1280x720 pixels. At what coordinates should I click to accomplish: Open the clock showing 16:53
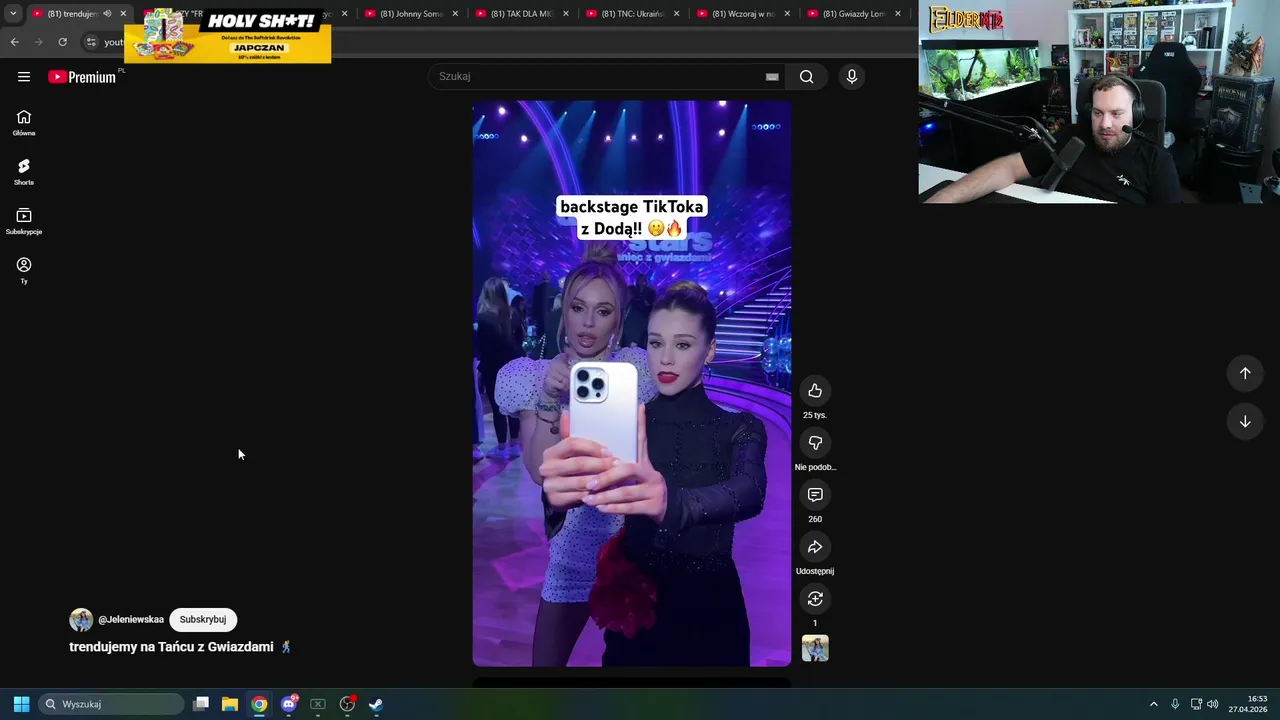point(1249,704)
